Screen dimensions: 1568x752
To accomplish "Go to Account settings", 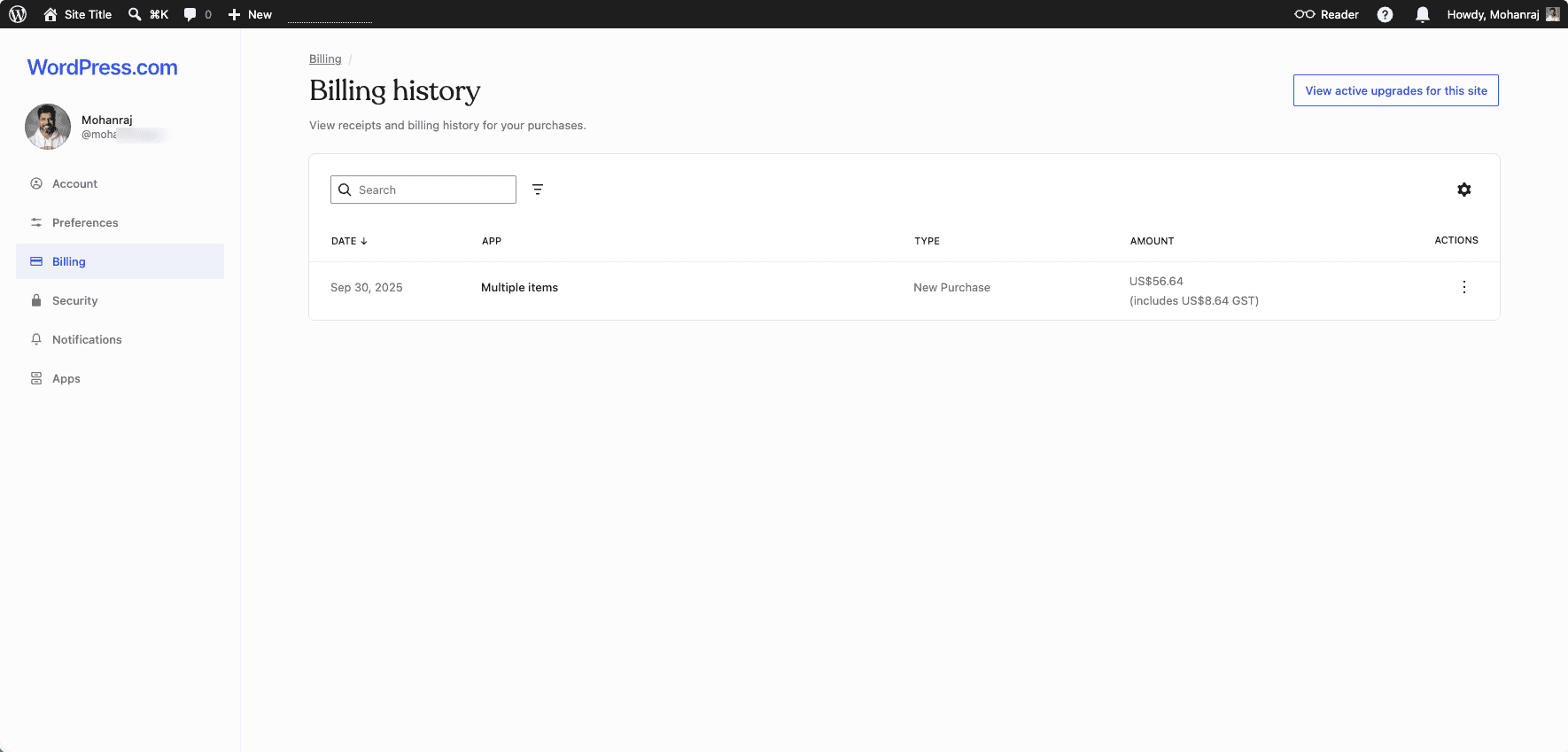I will [x=120, y=183].
